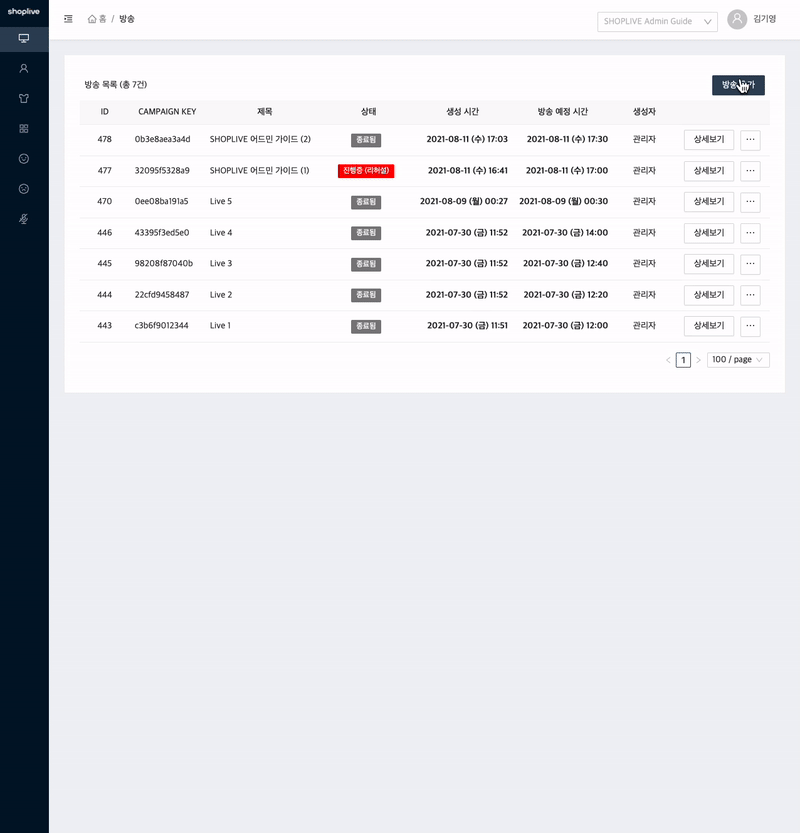Click the 방송 추가 button
The image size is (800, 833).
tap(738, 85)
